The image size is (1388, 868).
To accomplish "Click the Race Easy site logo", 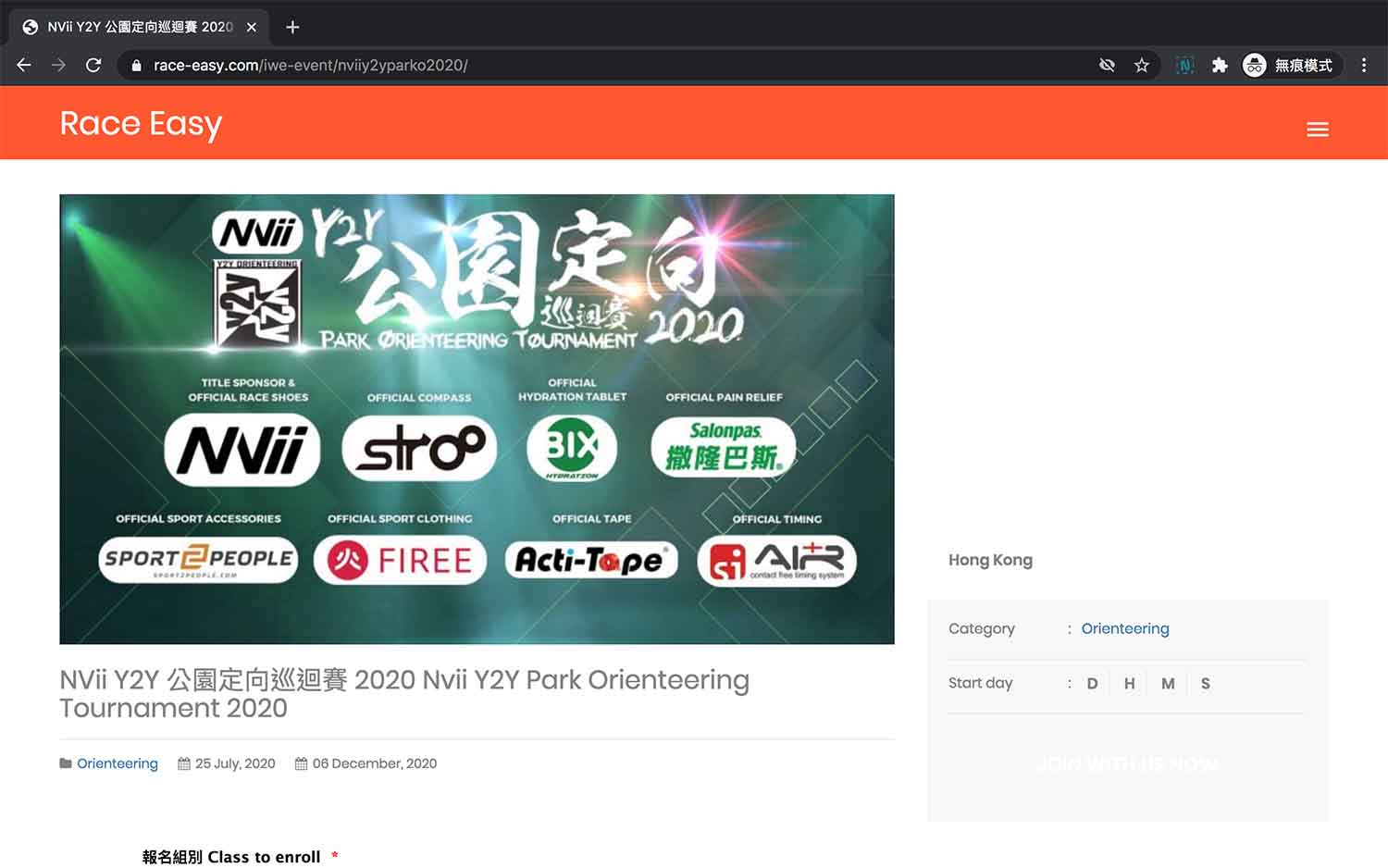I will click(141, 123).
